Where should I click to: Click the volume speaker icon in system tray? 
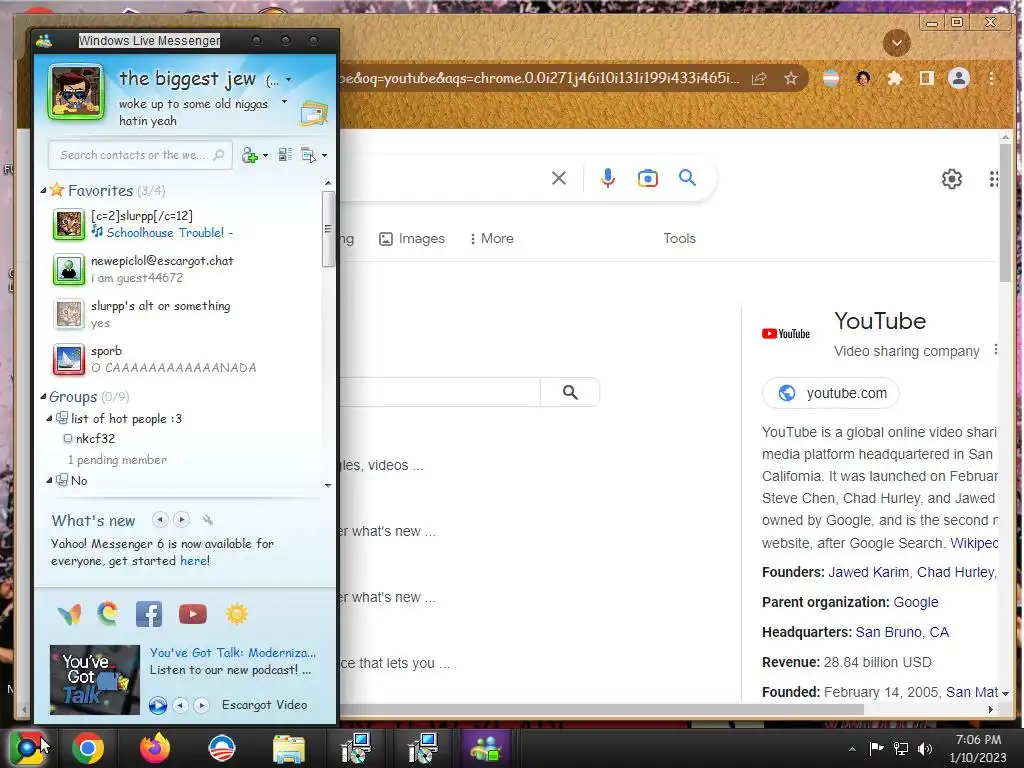click(x=925, y=748)
